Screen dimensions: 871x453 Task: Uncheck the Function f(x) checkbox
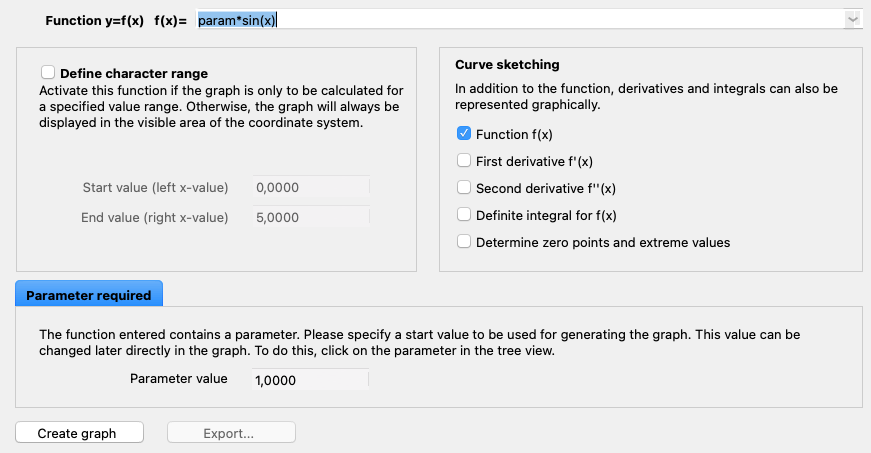(x=463, y=134)
